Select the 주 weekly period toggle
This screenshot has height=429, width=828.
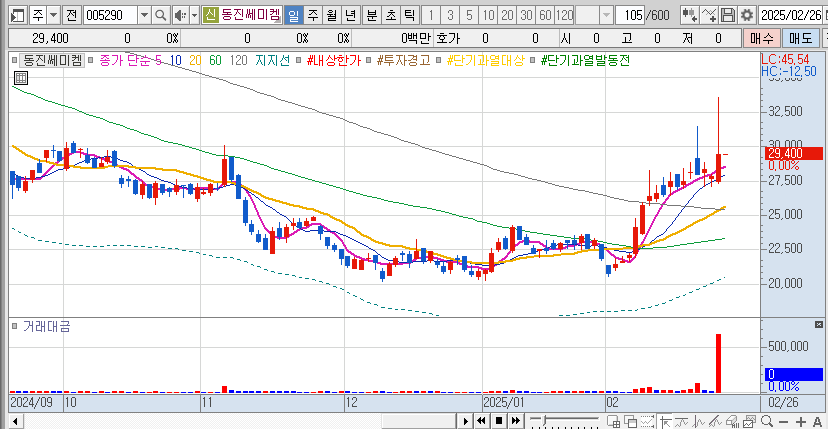coord(313,15)
